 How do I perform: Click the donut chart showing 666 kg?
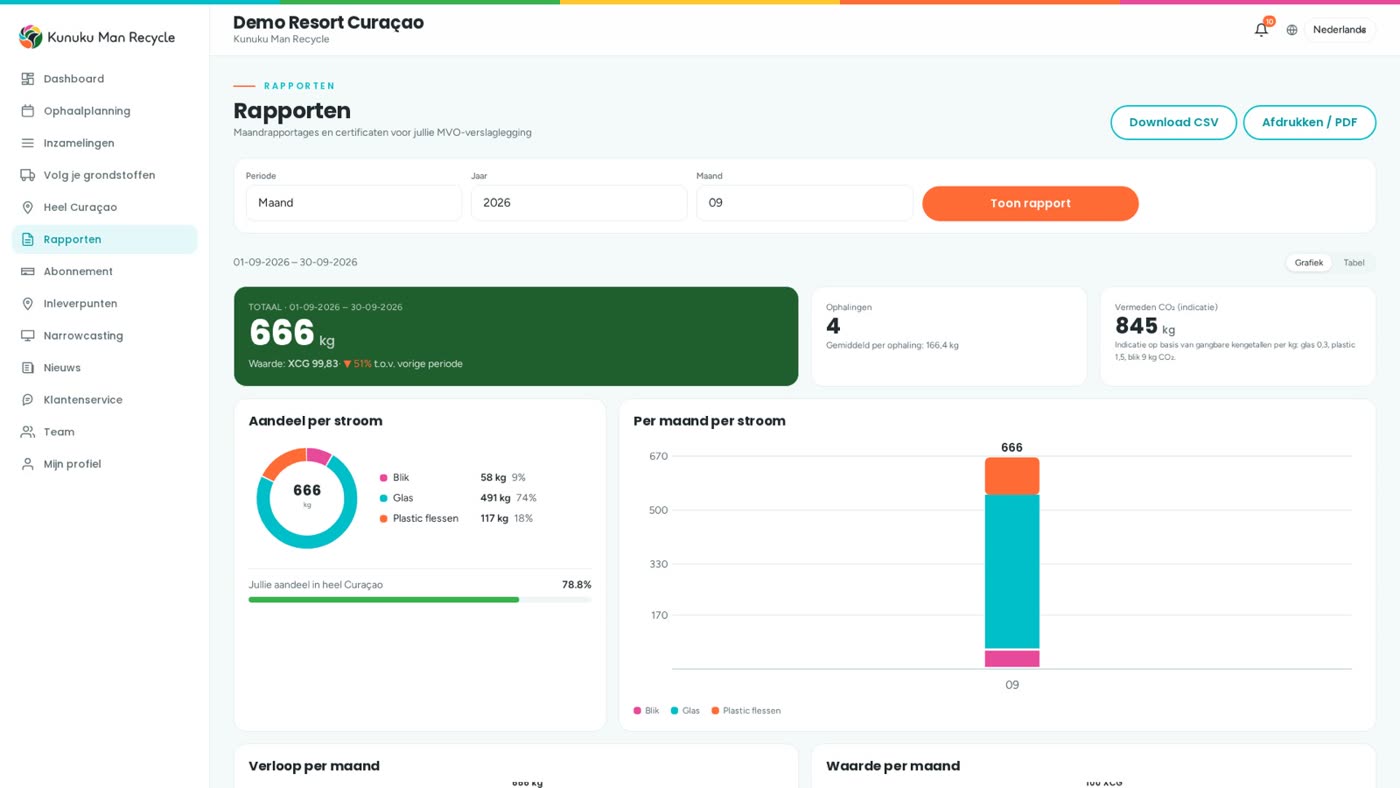point(307,498)
